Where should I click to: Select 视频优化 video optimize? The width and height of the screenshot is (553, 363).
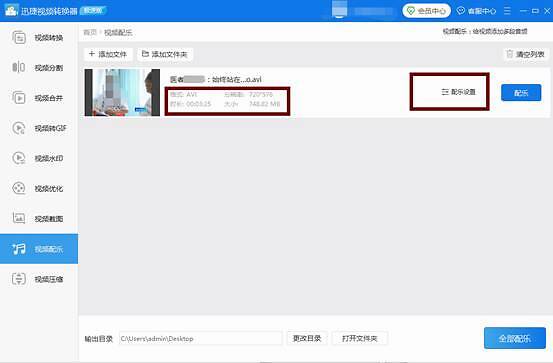[38, 189]
